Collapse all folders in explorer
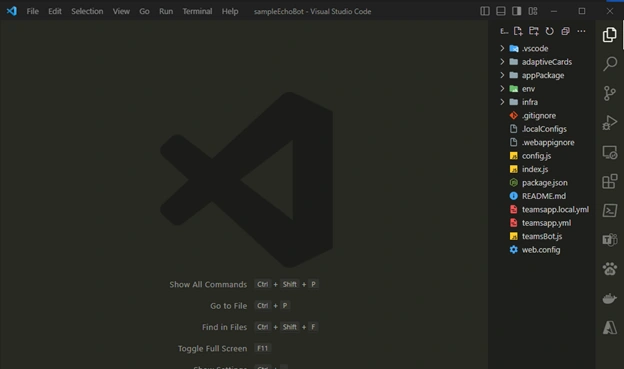 coord(565,31)
